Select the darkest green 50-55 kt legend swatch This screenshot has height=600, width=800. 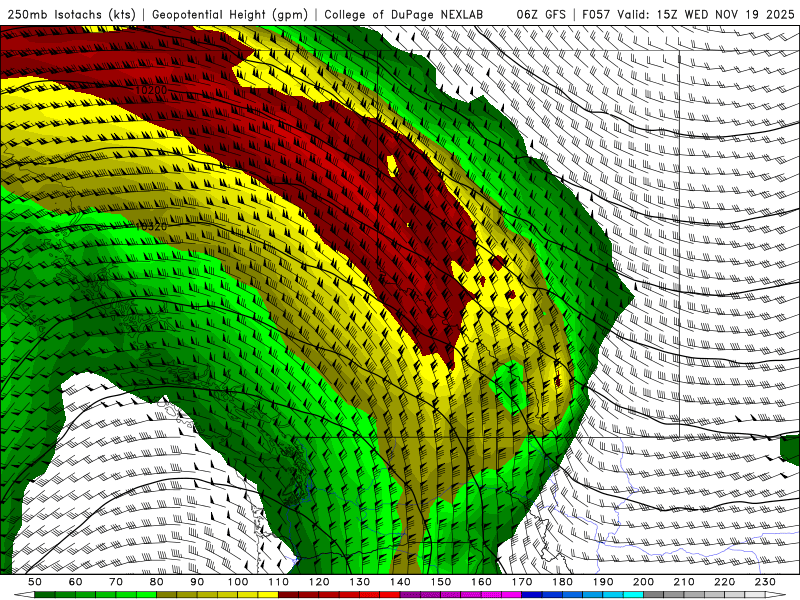[x=45, y=594]
